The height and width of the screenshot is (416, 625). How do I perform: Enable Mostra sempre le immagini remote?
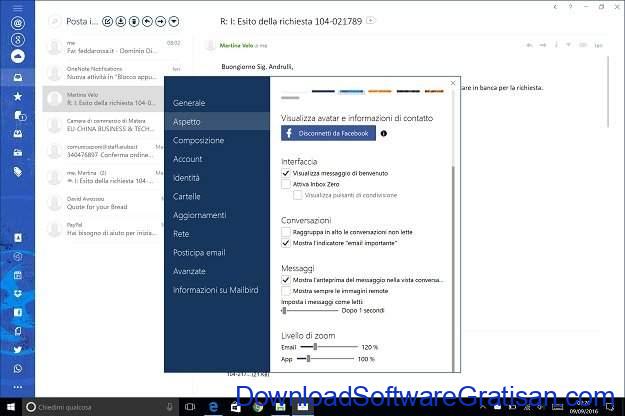(x=286, y=291)
